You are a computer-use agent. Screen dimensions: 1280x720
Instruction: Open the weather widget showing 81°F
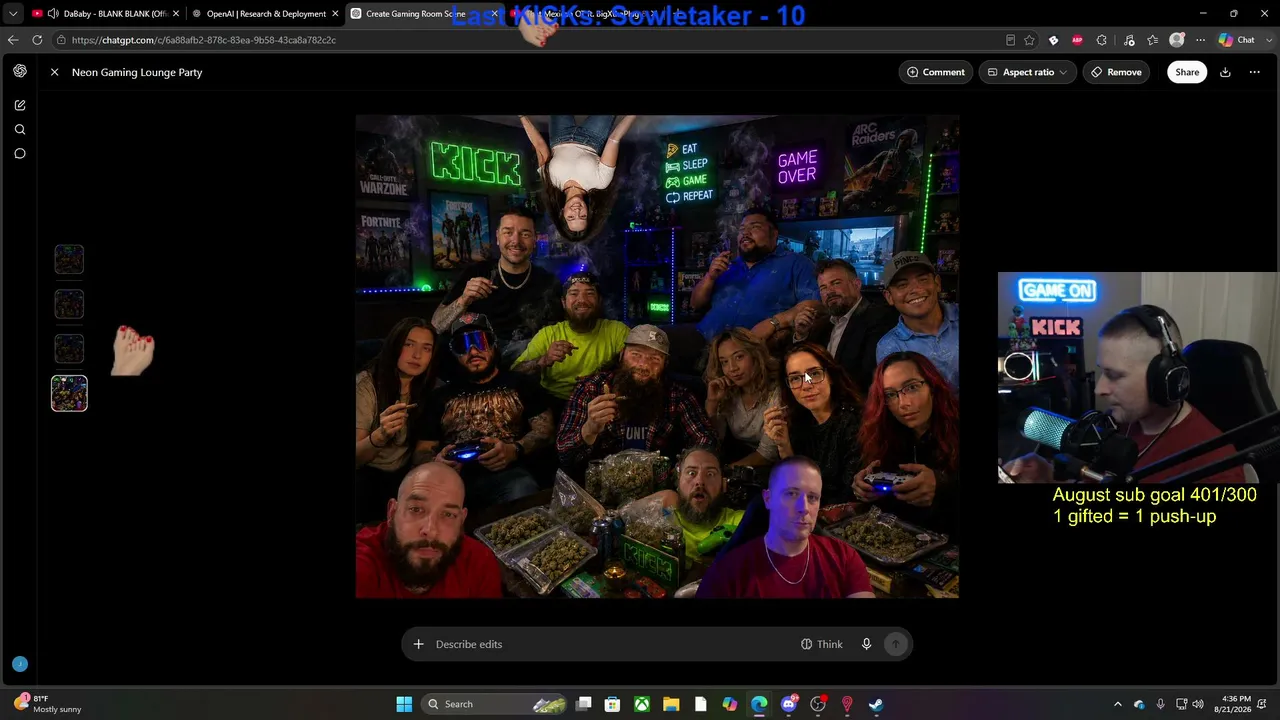48,704
